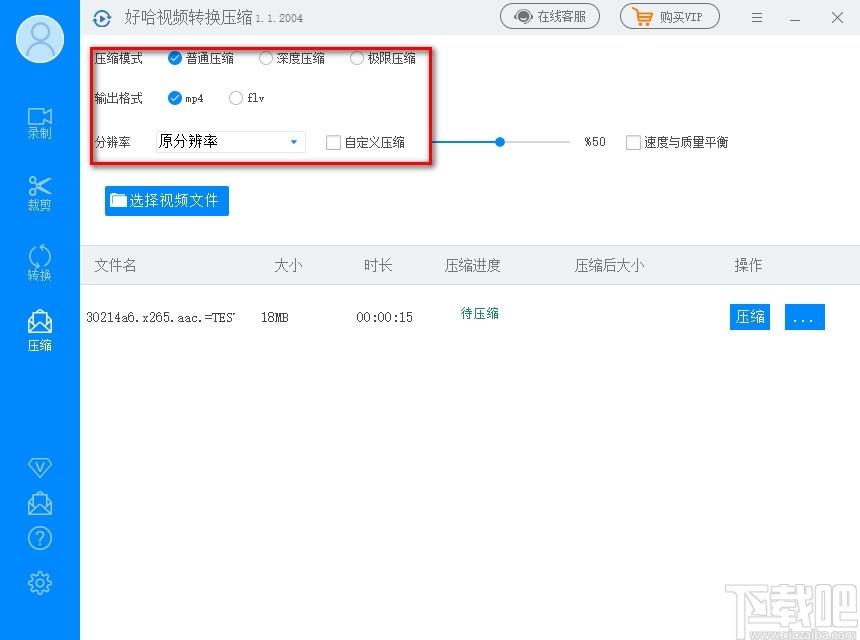Choose flv output format
The height and width of the screenshot is (640, 860).
point(247,98)
